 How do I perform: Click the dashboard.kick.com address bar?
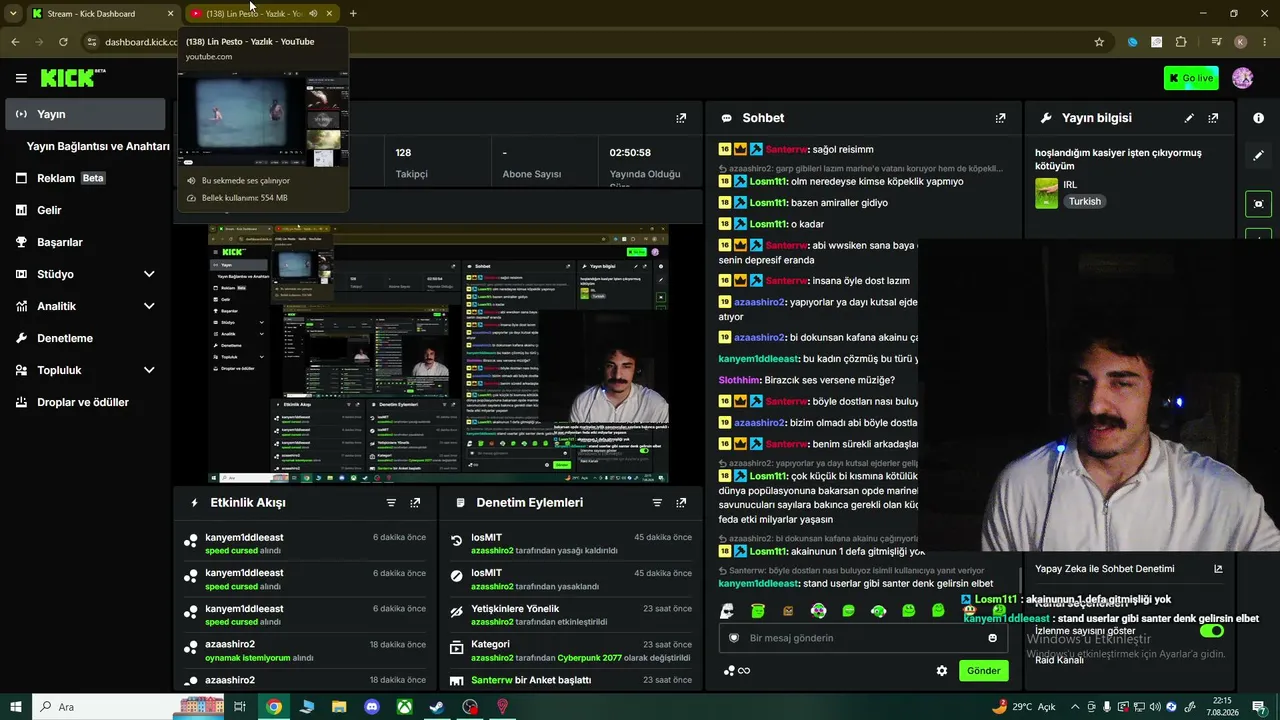(x=140, y=42)
